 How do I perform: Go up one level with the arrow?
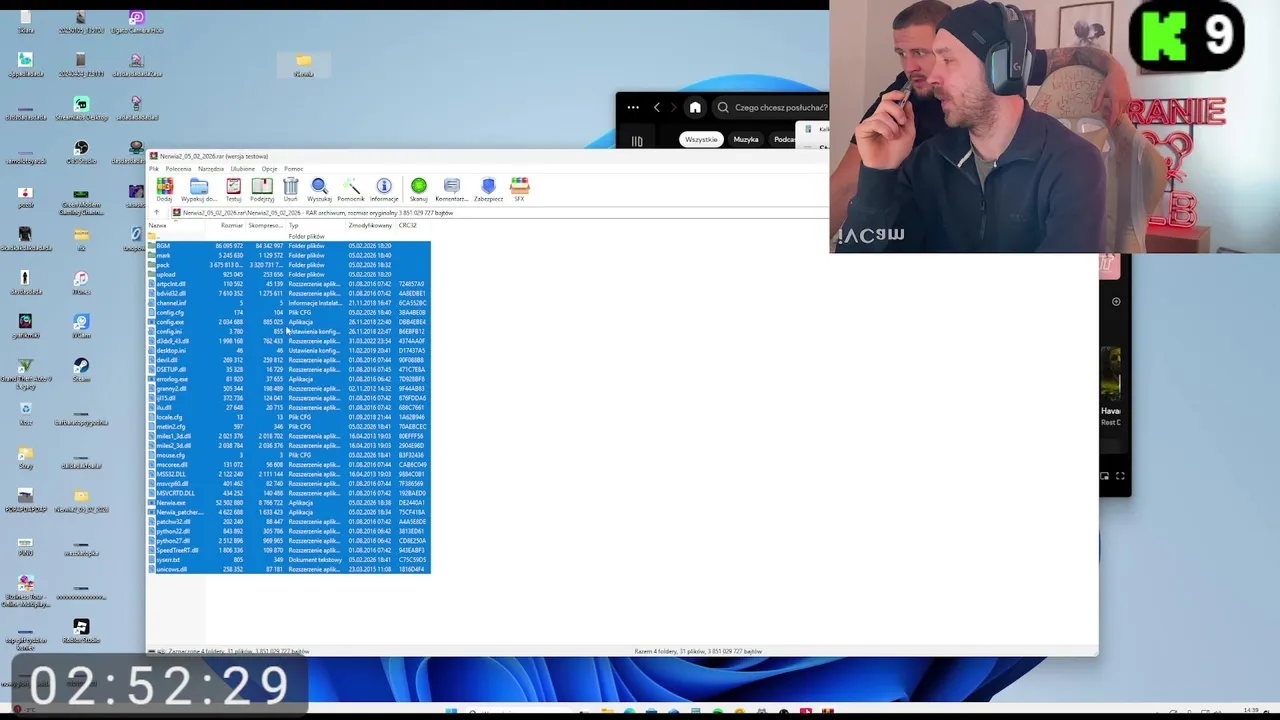(156, 213)
